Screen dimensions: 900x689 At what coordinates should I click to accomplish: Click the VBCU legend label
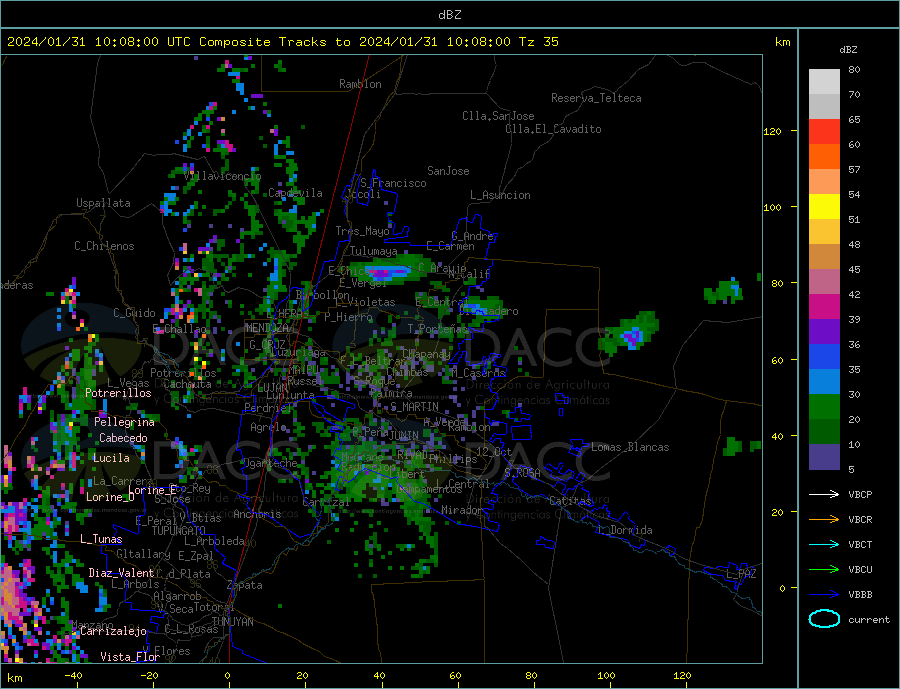pyautogui.click(x=860, y=570)
